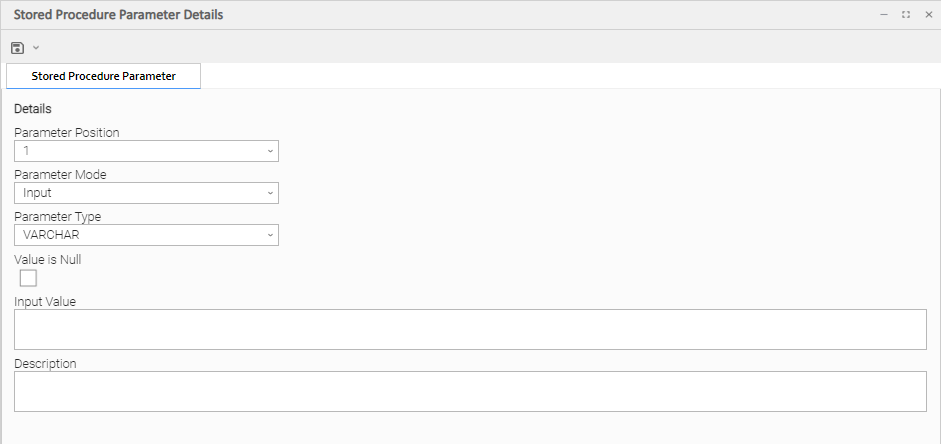This screenshot has height=444, width=941.
Task: Focus the Input Value text box
Action: (470, 329)
